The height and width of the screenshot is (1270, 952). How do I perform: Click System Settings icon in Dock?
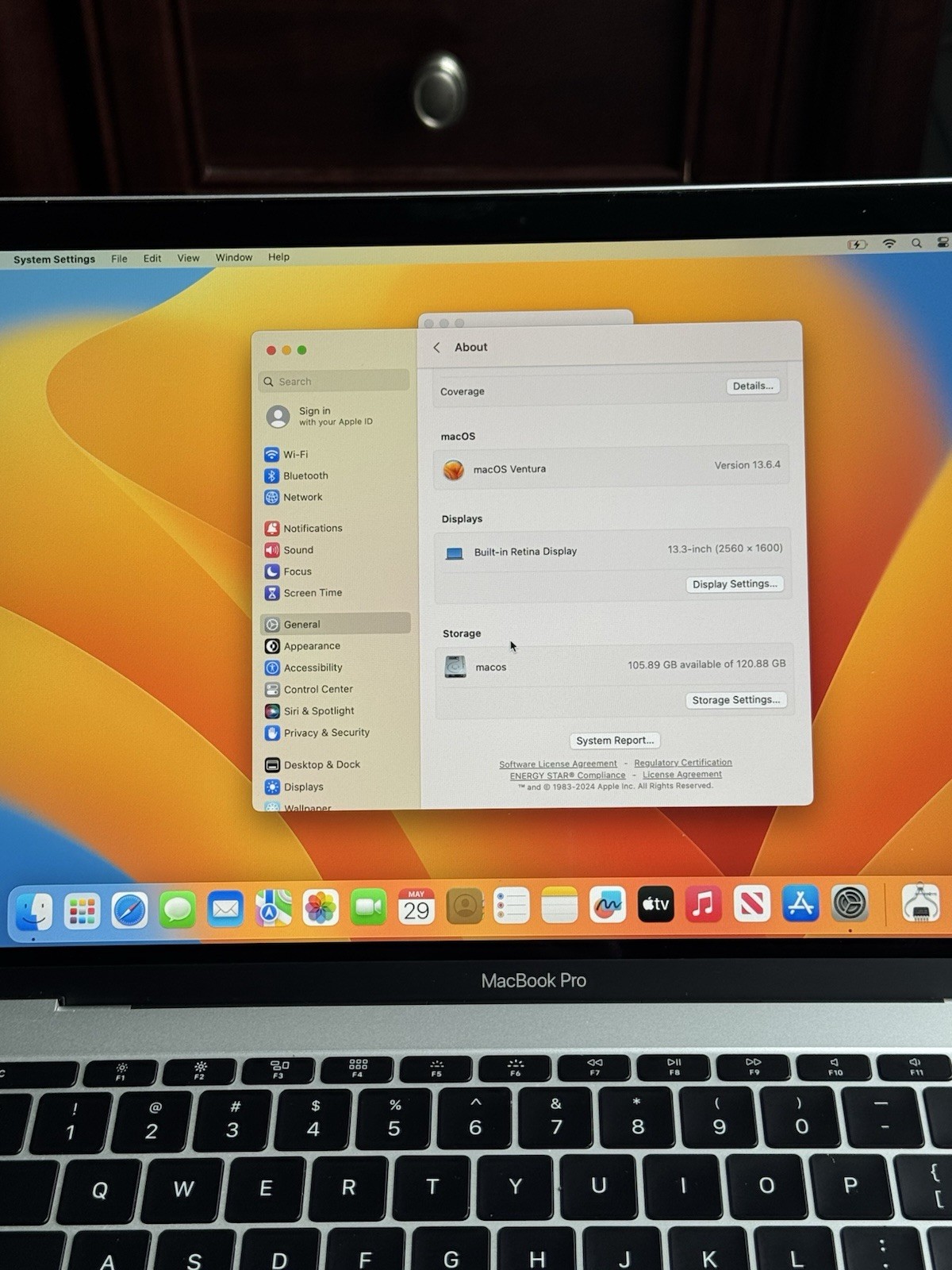coord(850,903)
